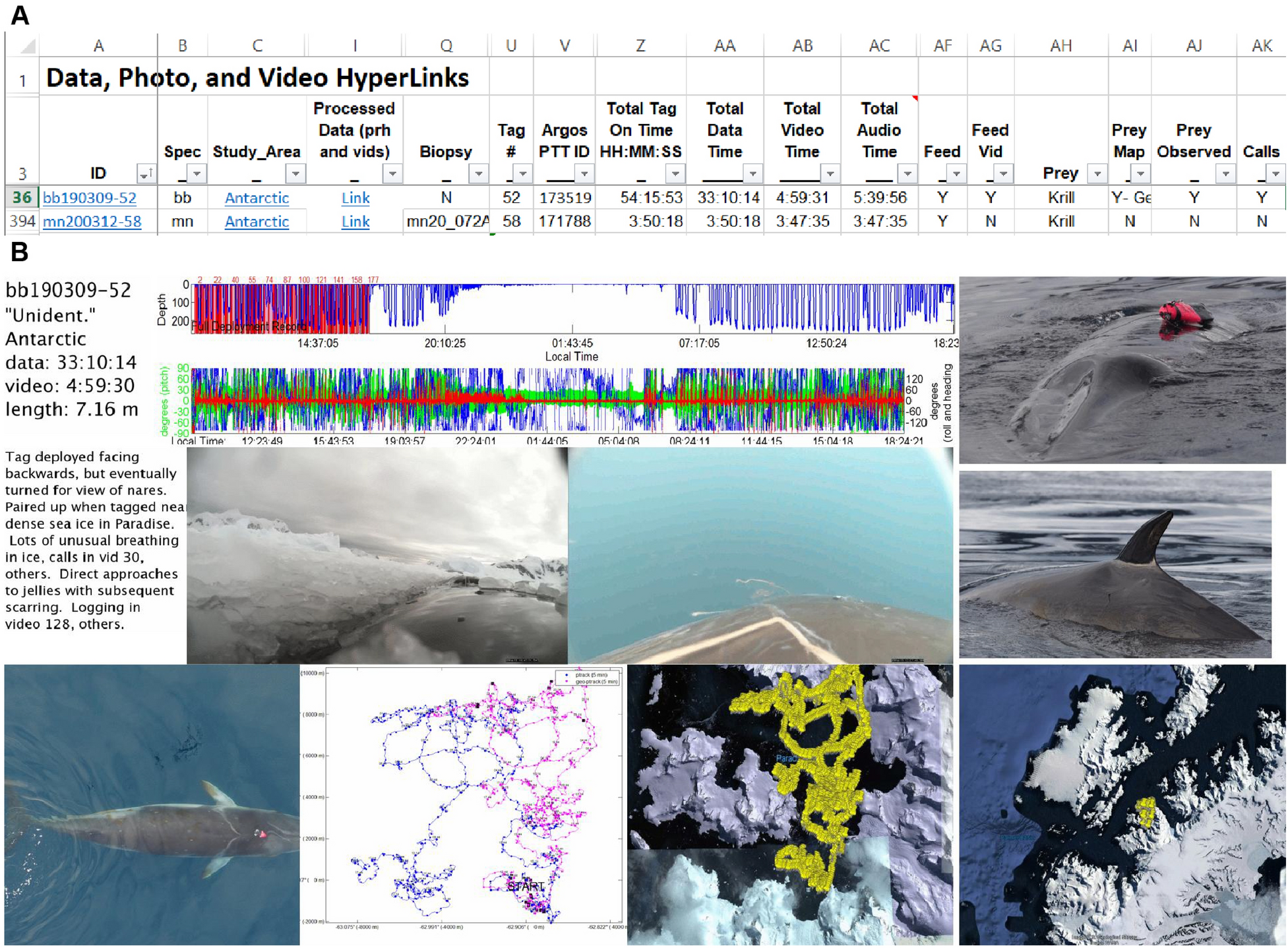The height and width of the screenshot is (948, 1288).
Task: Select row header 36
Action: click(22, 197)
